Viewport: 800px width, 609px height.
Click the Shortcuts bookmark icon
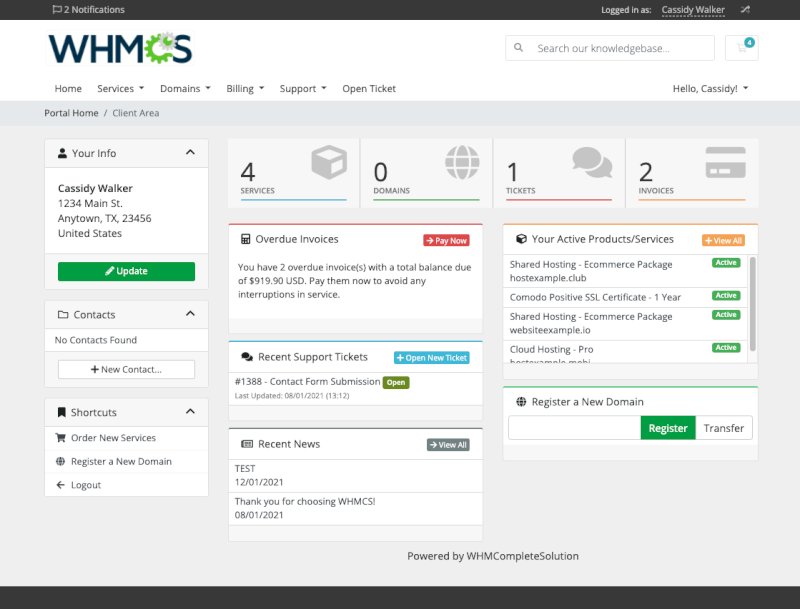[62, 412]
